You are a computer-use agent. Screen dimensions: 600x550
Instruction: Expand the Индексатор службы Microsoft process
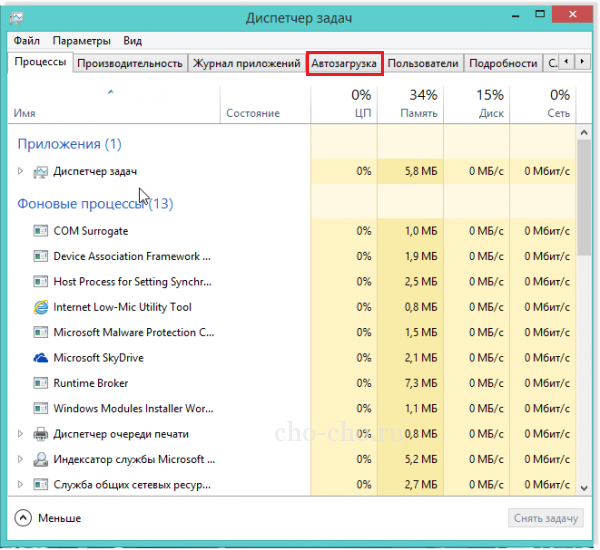coord(20,460)
